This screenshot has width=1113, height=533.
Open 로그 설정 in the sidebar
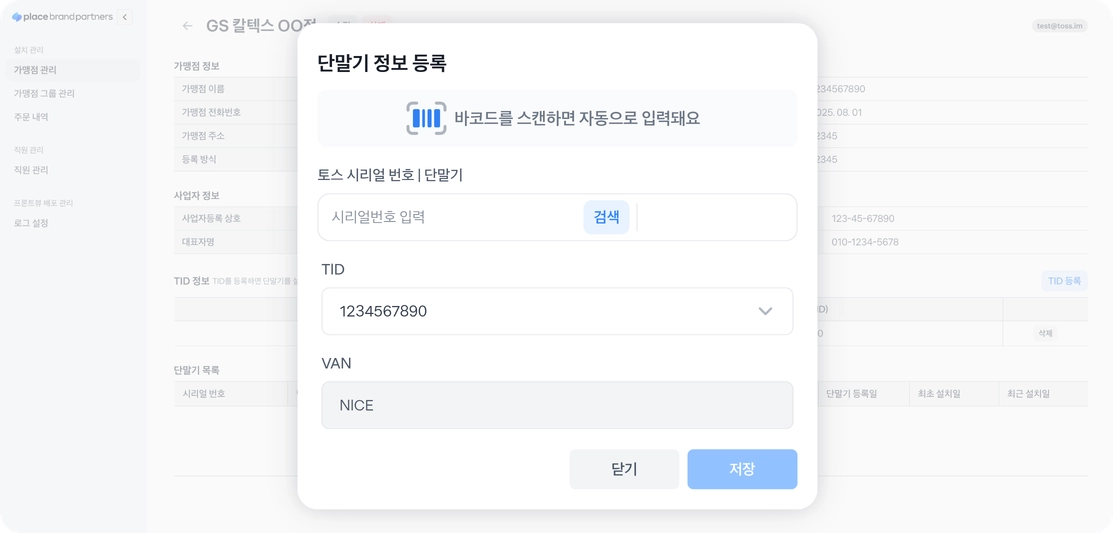click(x=31, y=223)
